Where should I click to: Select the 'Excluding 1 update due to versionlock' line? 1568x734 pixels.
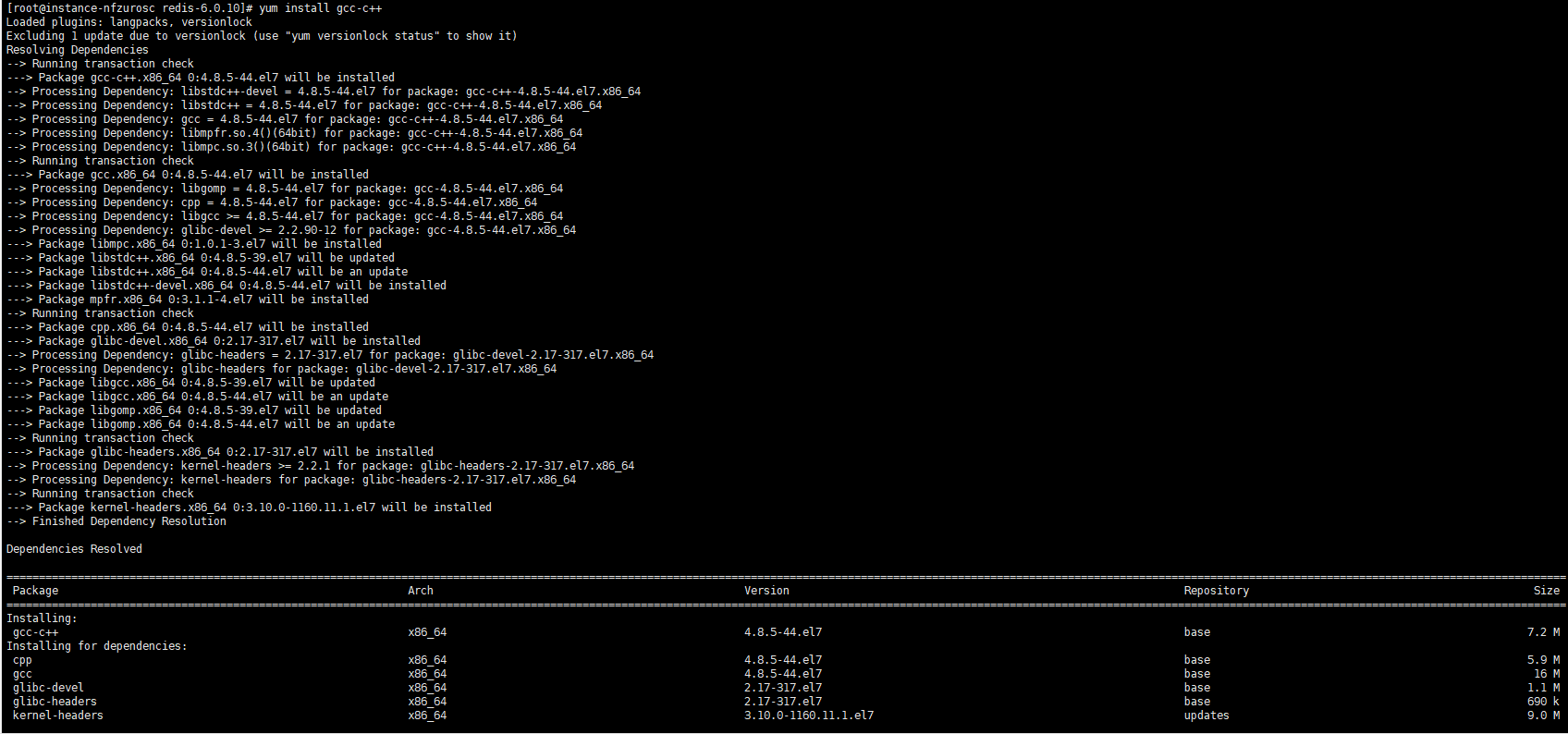pos(262,36)
